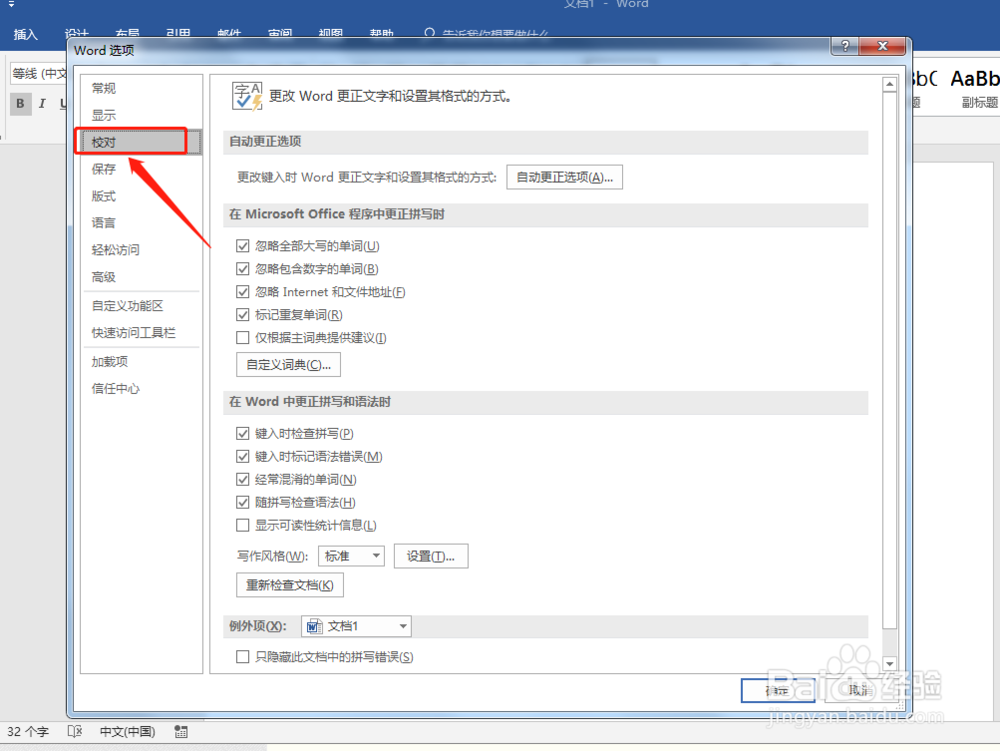Select 版式 in options sidebar
This screenshot has width=1000, height=751.
pyautogui.click(x=140, y=196)
